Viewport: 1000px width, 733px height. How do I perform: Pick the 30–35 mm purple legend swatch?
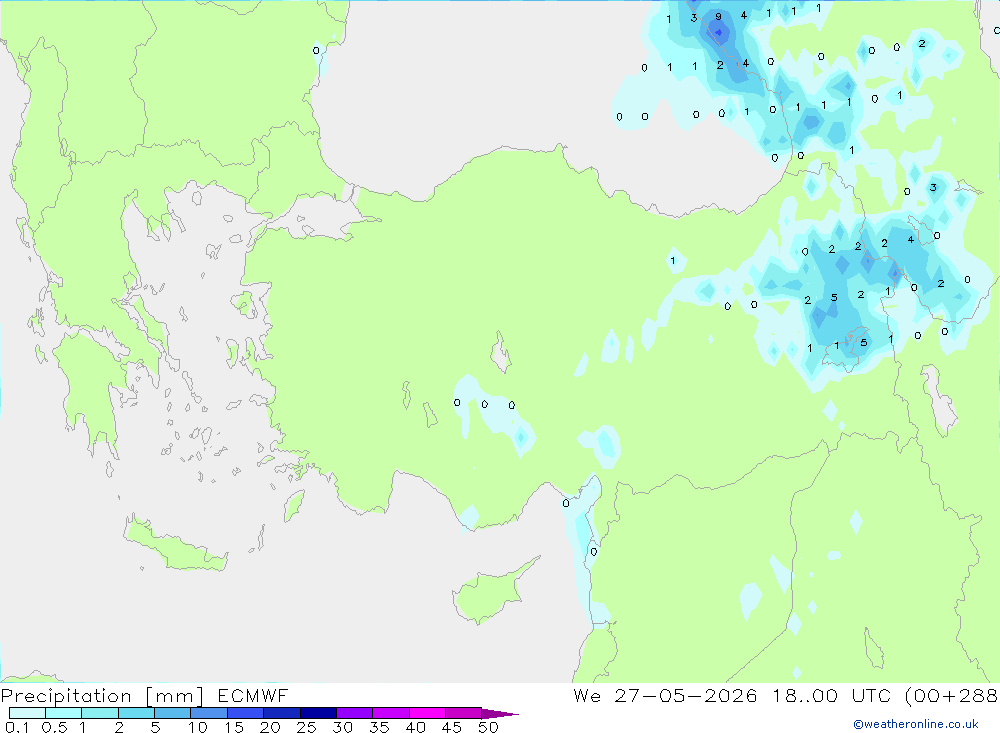pyautogui.click(x=354, y=713)
